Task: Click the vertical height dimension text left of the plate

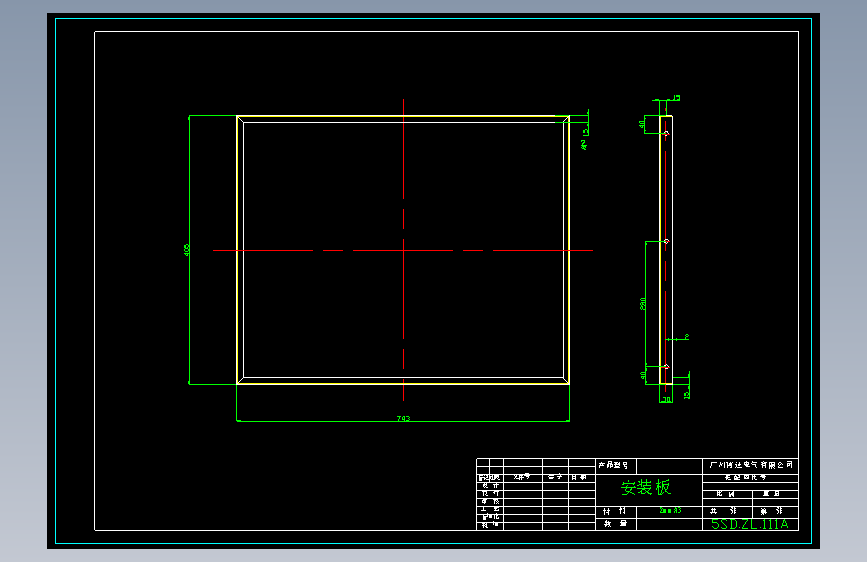Action: pos(186,250)
